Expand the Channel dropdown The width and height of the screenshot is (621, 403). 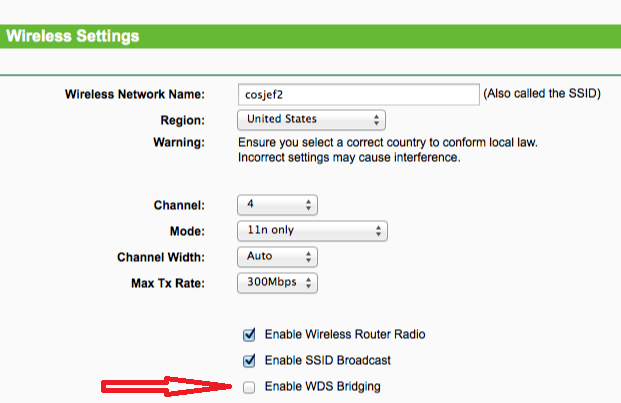(277, 205)
